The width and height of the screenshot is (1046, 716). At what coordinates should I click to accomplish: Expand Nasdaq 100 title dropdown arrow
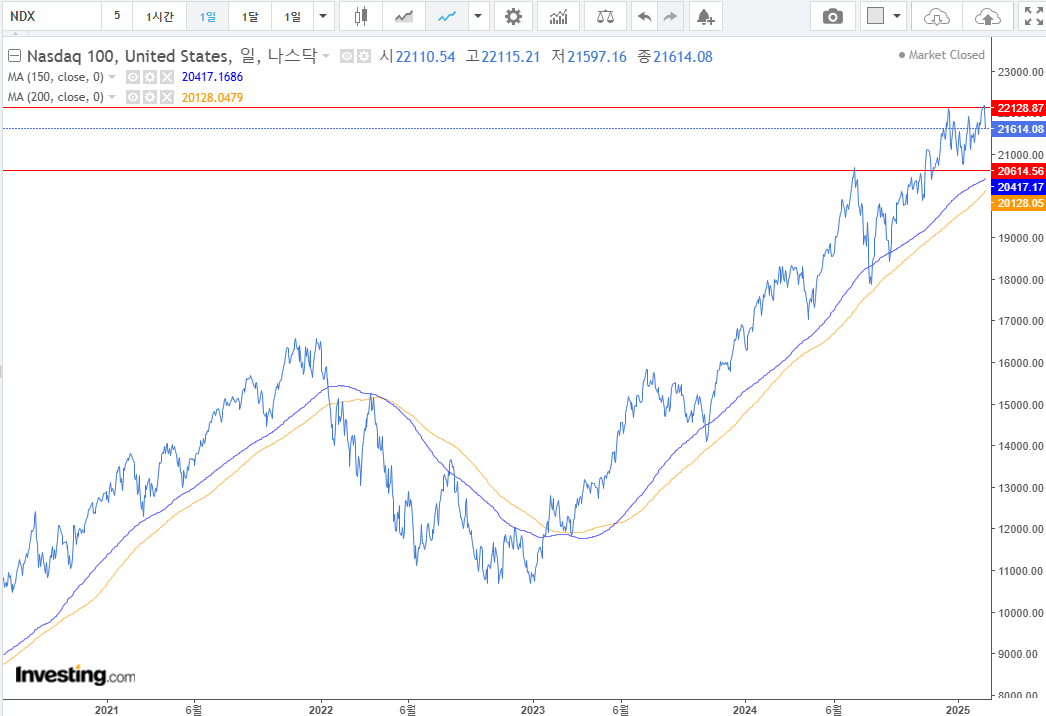click(326, 56)
